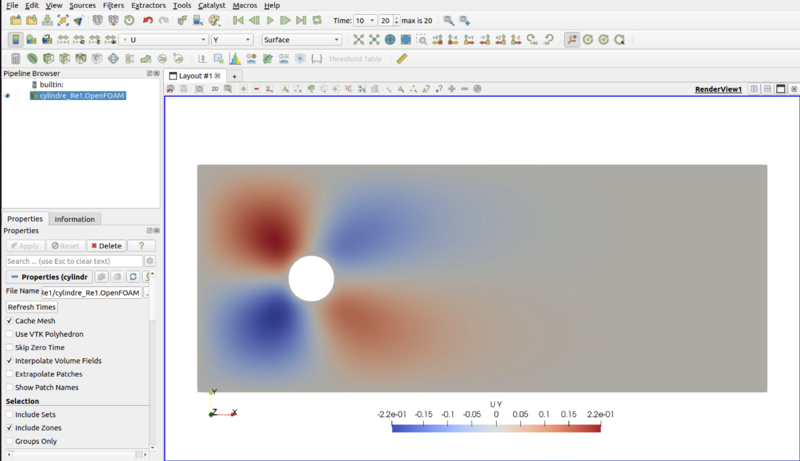Toggle Cache Mesh checkbox
This screenshot has height=461, width=800.
click(9, 321)
